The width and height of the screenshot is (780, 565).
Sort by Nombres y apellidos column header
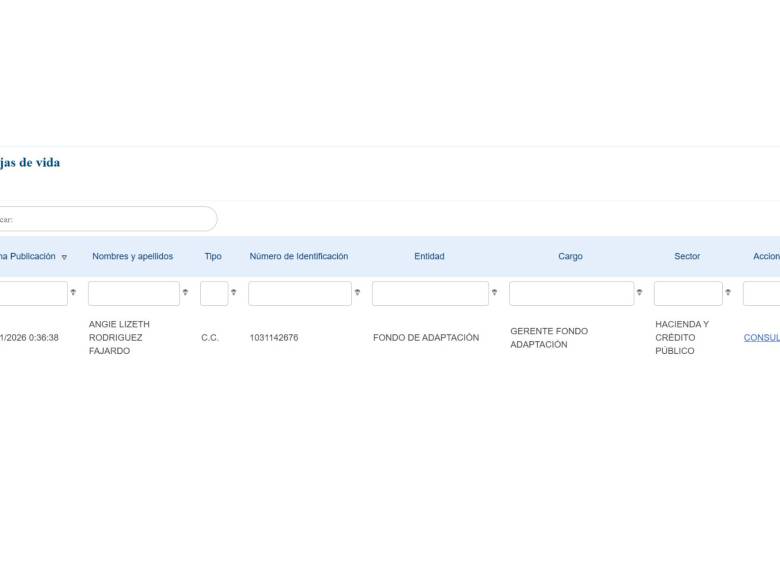point(132,256)
